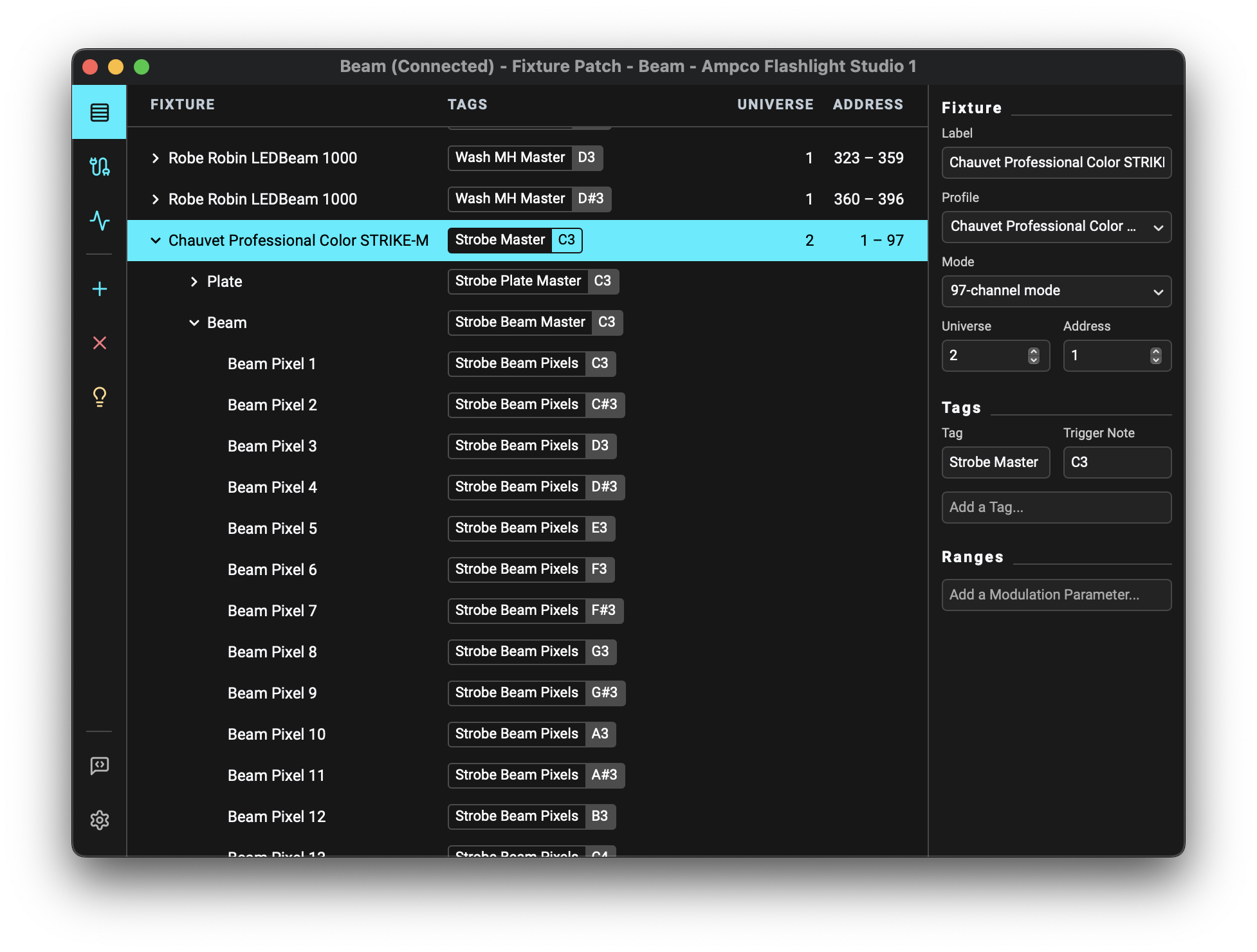Select the Beam Pixel 3 row
This screenshot has height=952, width=1257.
527,446
